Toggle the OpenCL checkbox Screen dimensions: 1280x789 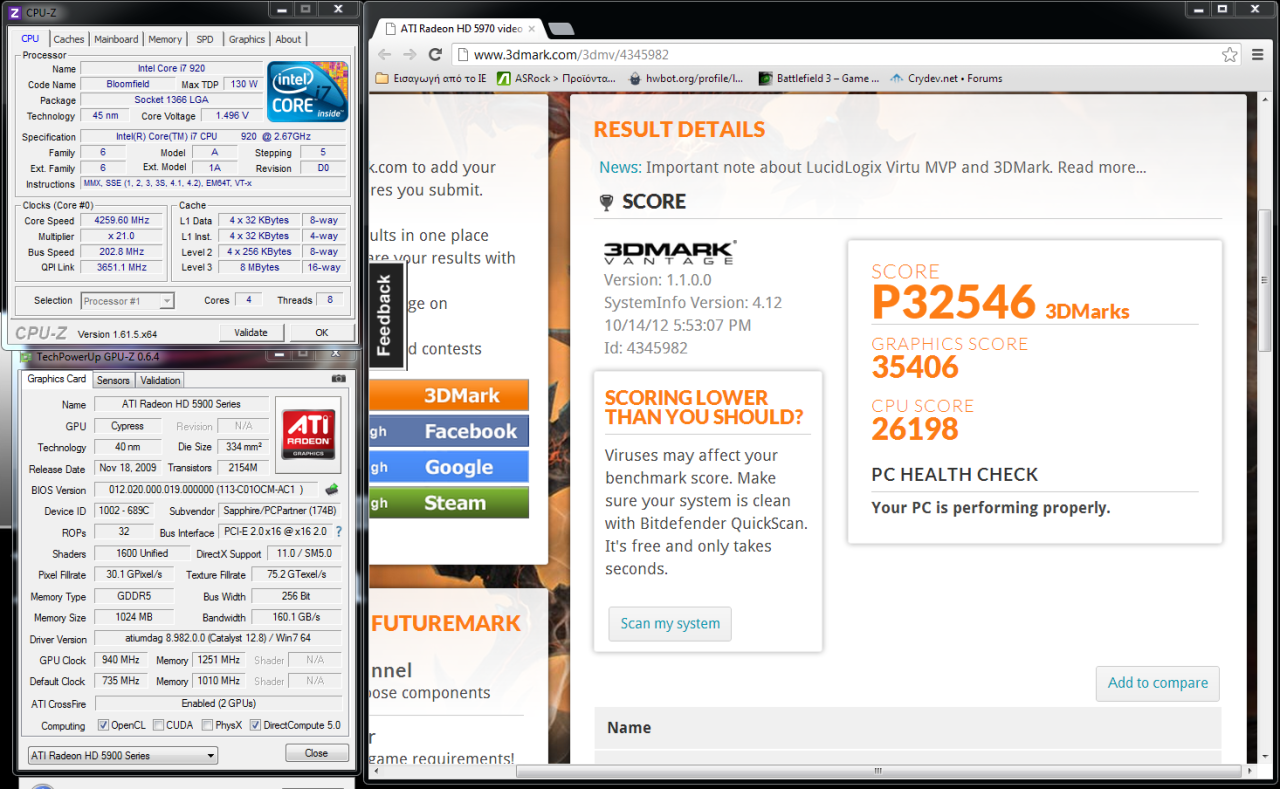(x=104, y=725)
